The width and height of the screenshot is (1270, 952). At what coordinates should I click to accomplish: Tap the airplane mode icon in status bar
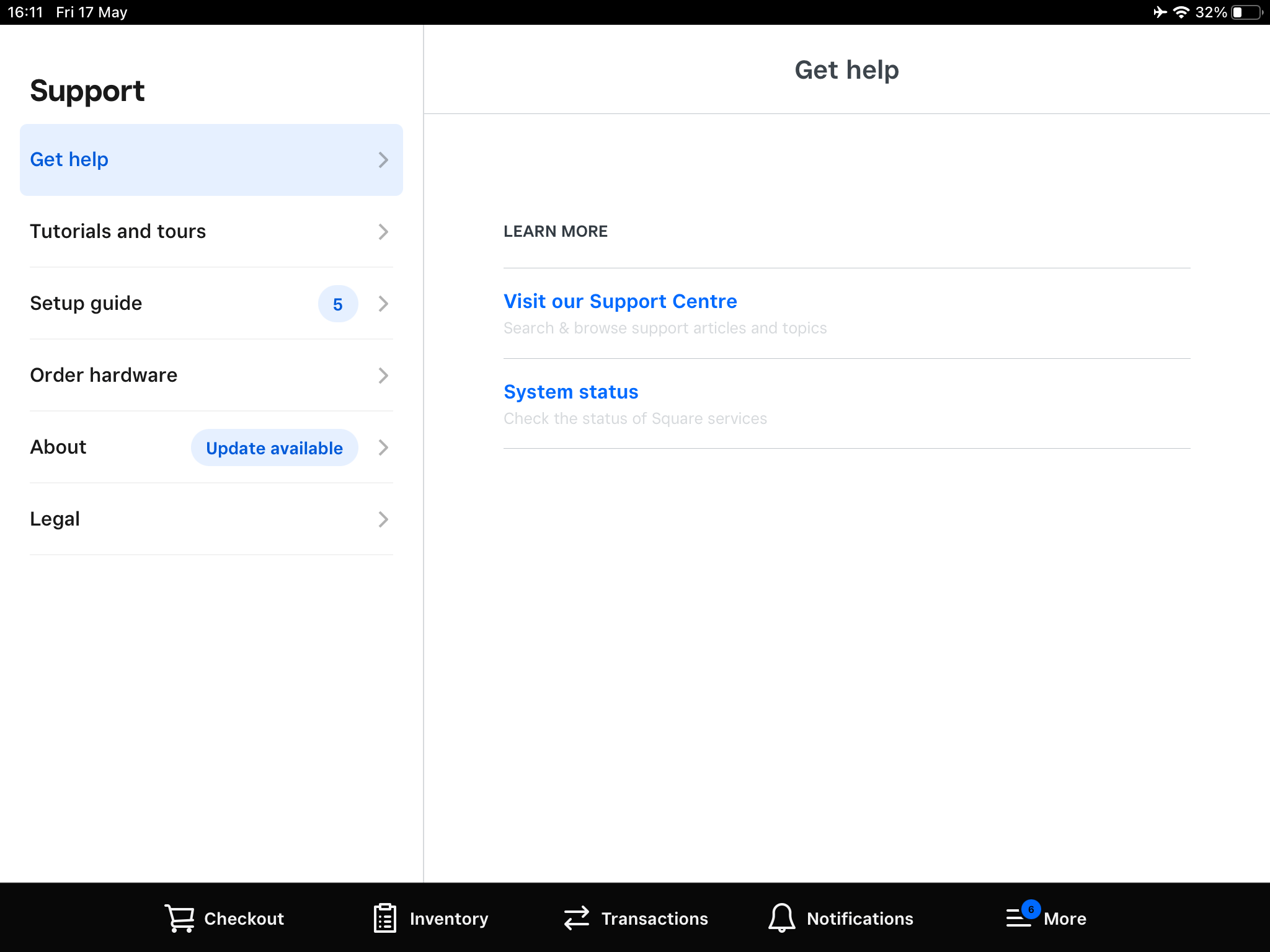[1160, 11]
